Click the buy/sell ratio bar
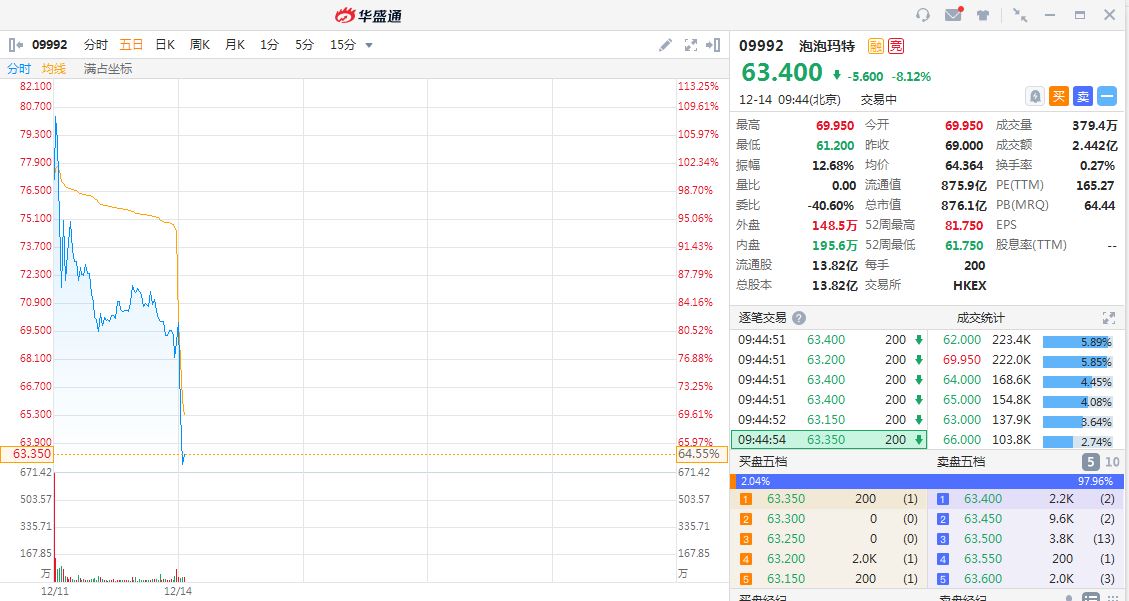The width and height of the screenshot is (1129, 601). 929,481
